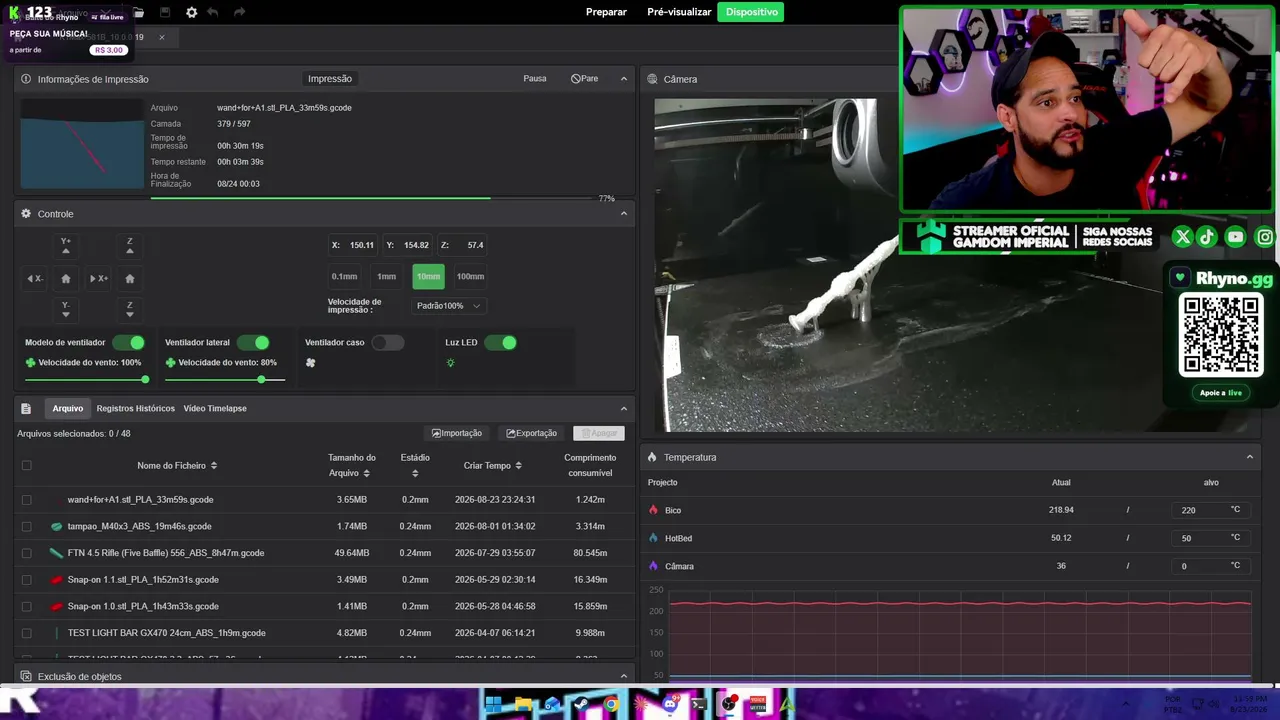1280x720 pixels.
Task: Switch to the Preparar tab
Action: 606,12
